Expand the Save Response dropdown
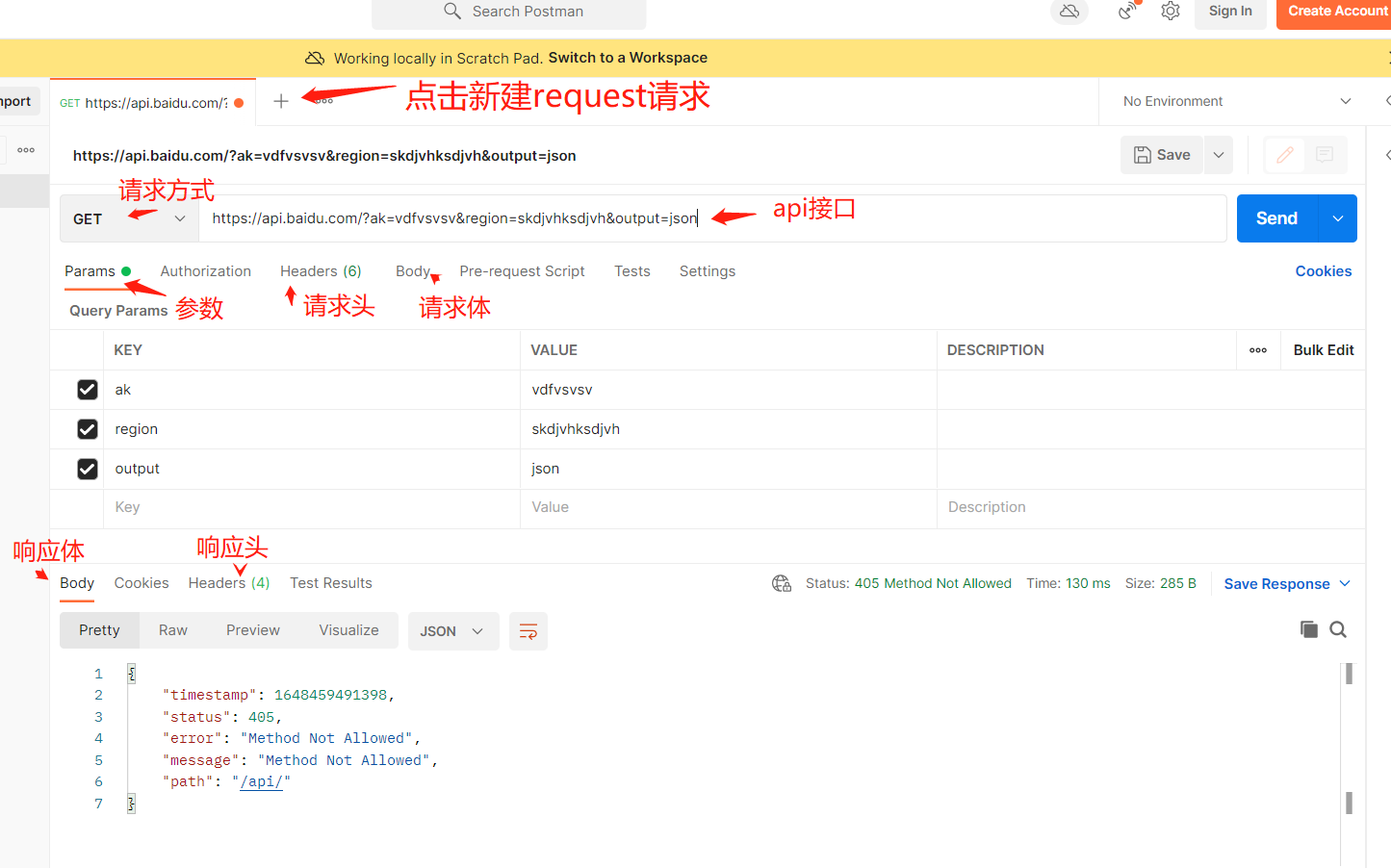Screen dimensions: 1391x868 pyautogui.click(x=1346, y=584)
